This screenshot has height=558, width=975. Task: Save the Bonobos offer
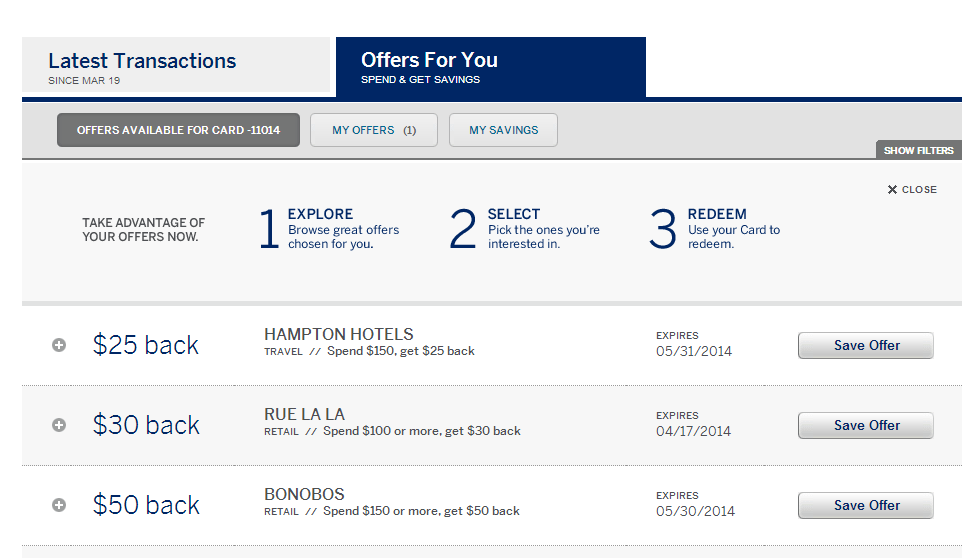(x=866, y=505)
